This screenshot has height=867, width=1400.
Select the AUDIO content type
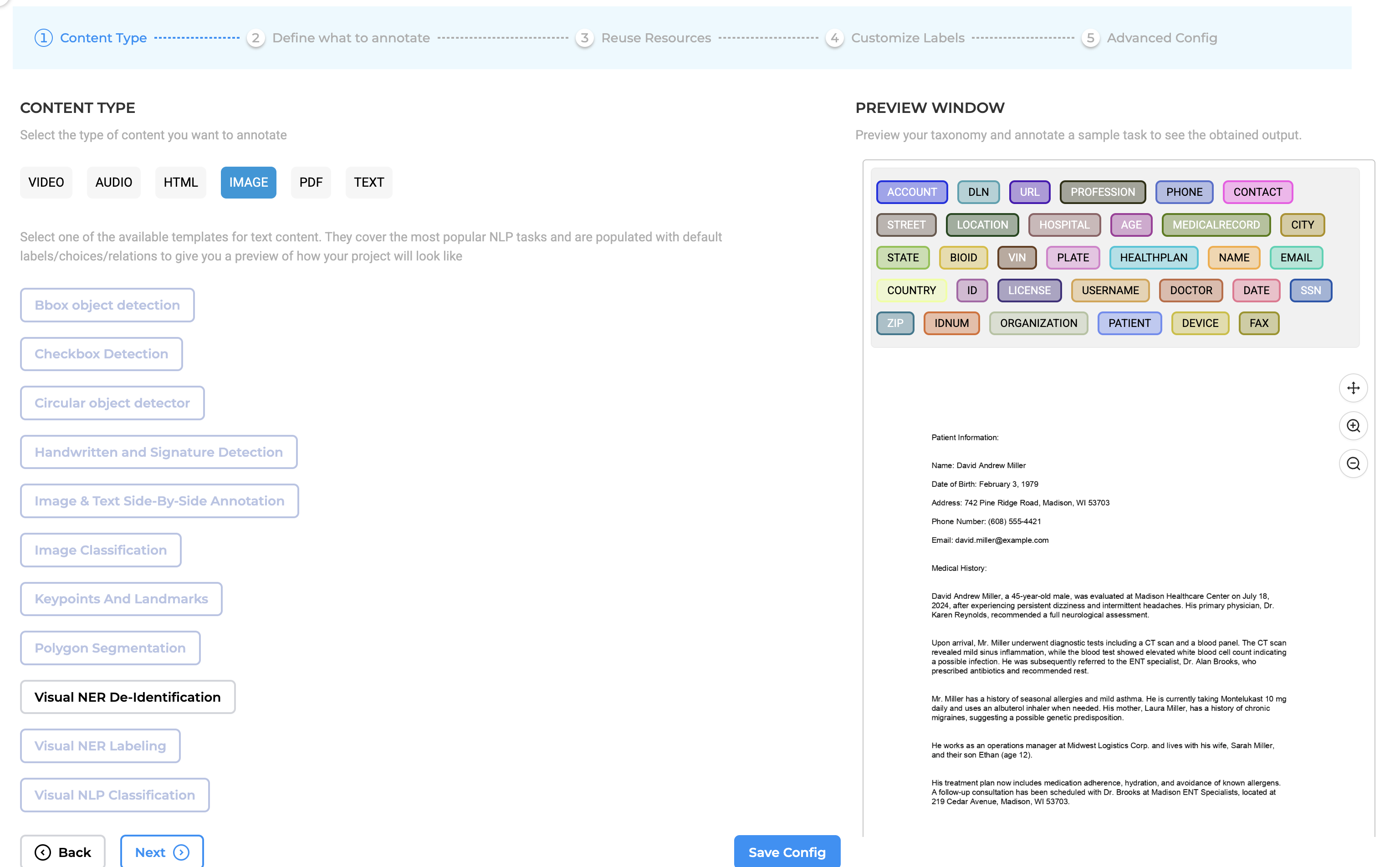(113, 182)
